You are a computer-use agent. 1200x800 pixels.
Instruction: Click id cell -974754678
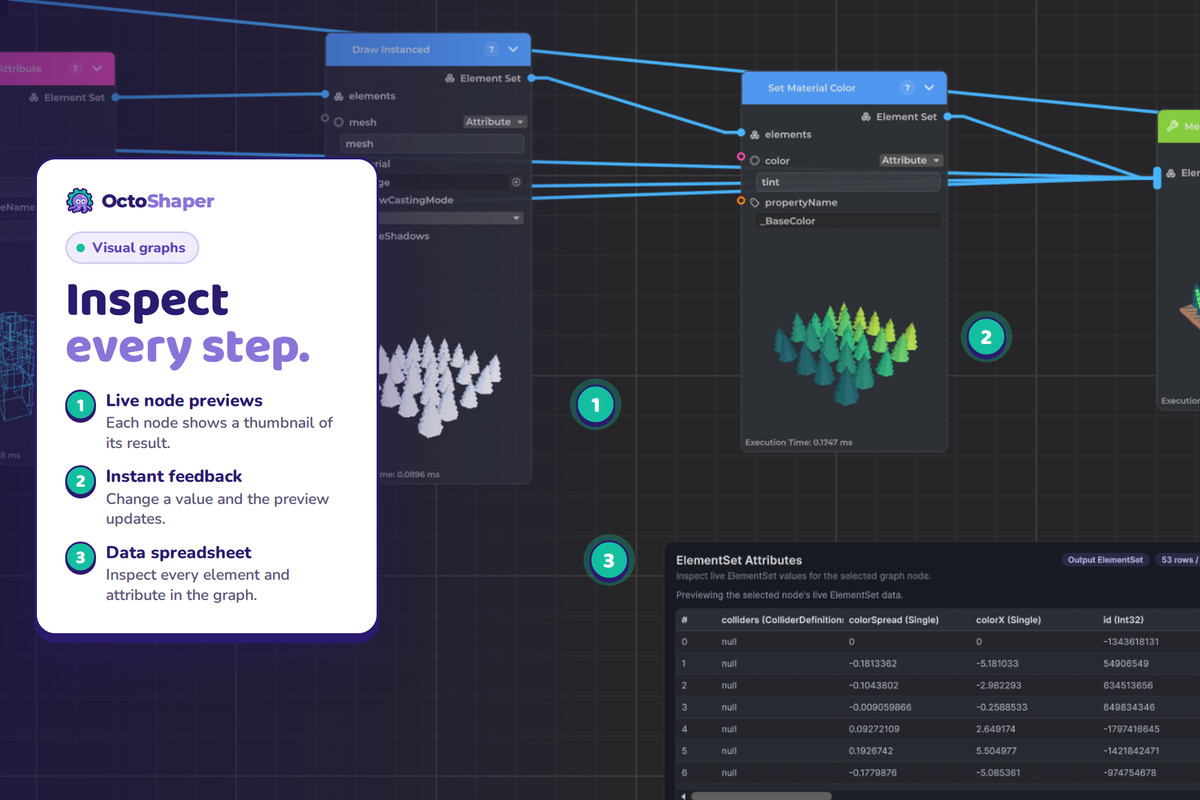pos(1130,773)
